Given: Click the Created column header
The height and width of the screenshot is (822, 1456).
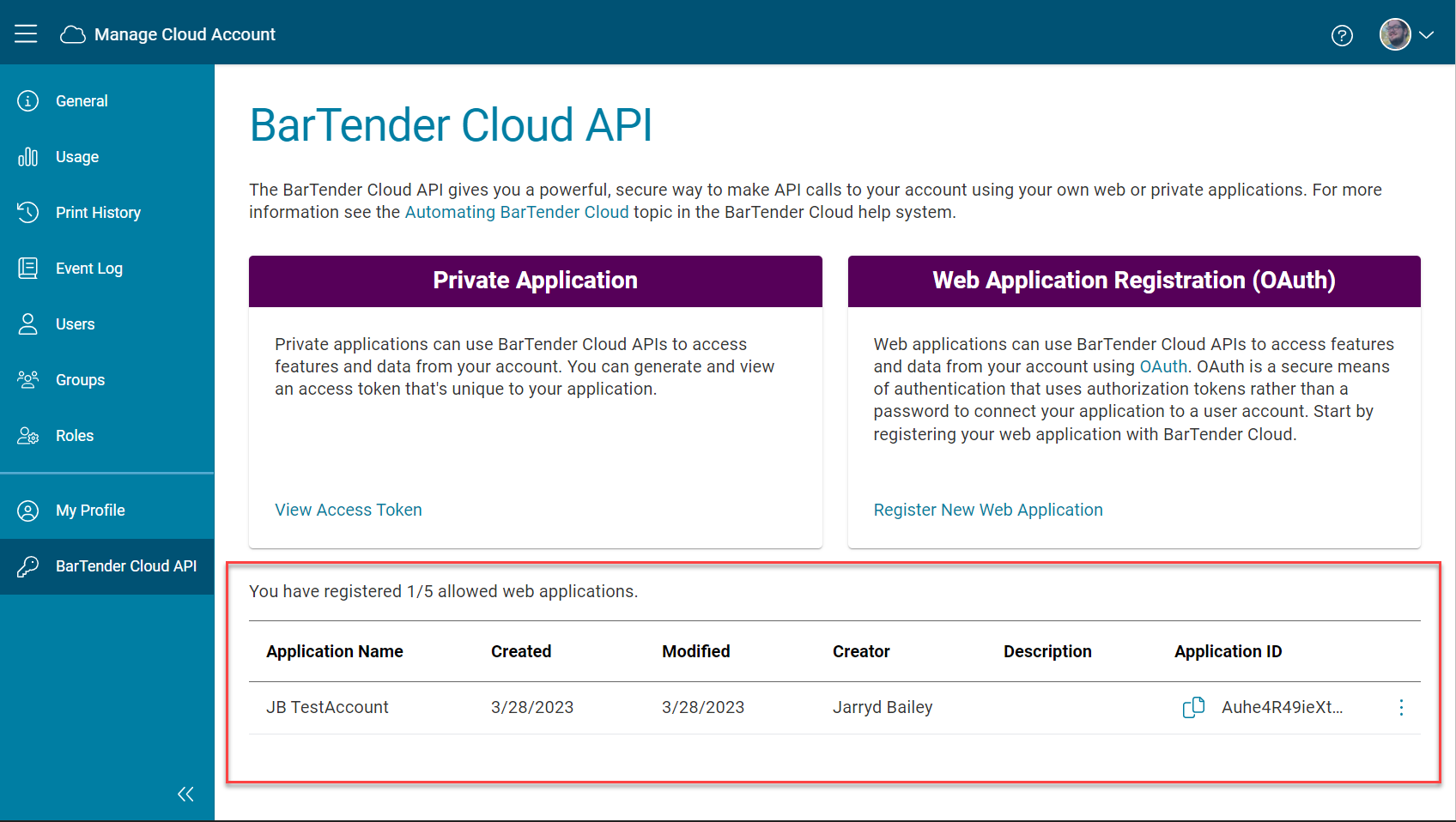Looking at the screenshot, I should click(x=521, y=651).
